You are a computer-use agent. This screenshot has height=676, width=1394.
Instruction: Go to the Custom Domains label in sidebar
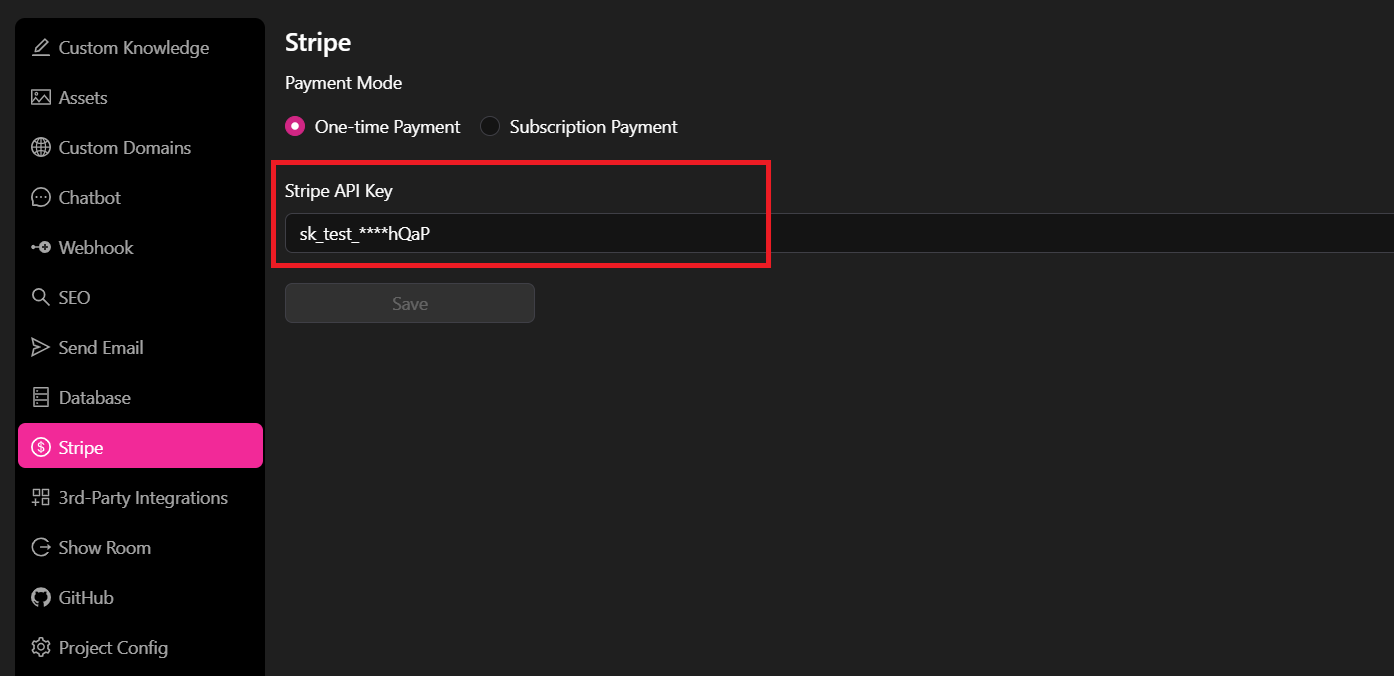pos(125,148)
